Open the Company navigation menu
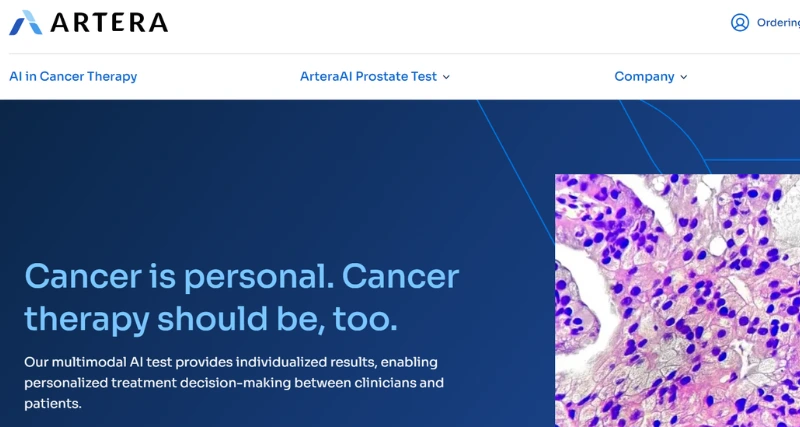The image size is (800, 427). coord(644,76)
